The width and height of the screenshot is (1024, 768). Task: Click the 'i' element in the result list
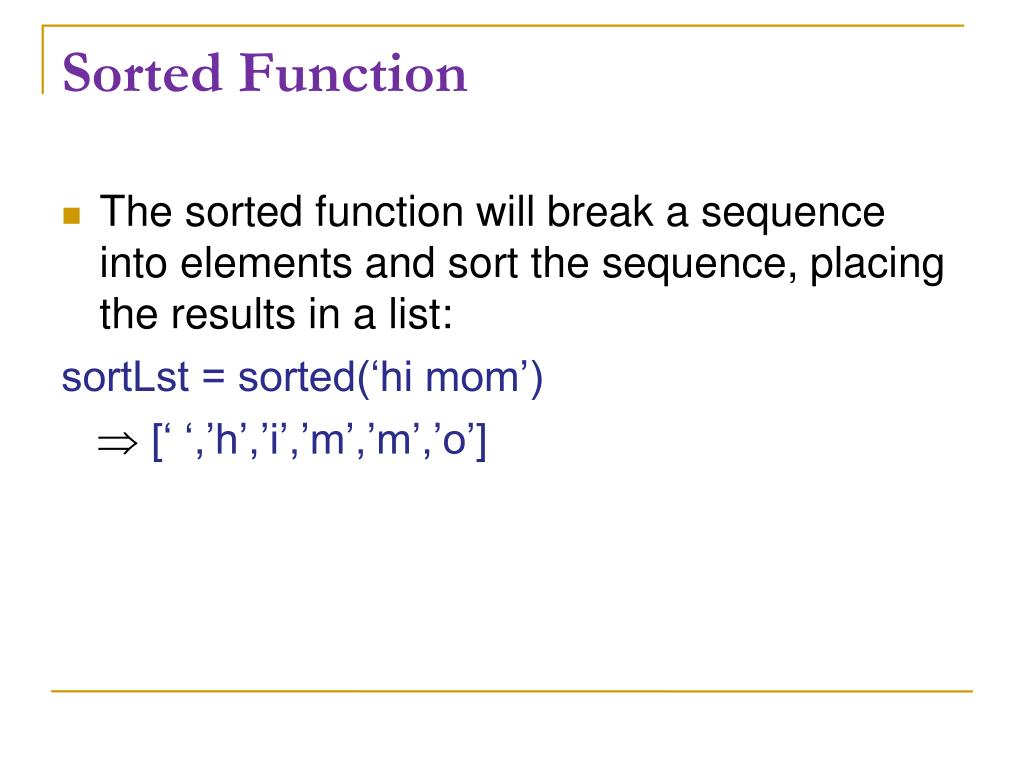[274, 439]
